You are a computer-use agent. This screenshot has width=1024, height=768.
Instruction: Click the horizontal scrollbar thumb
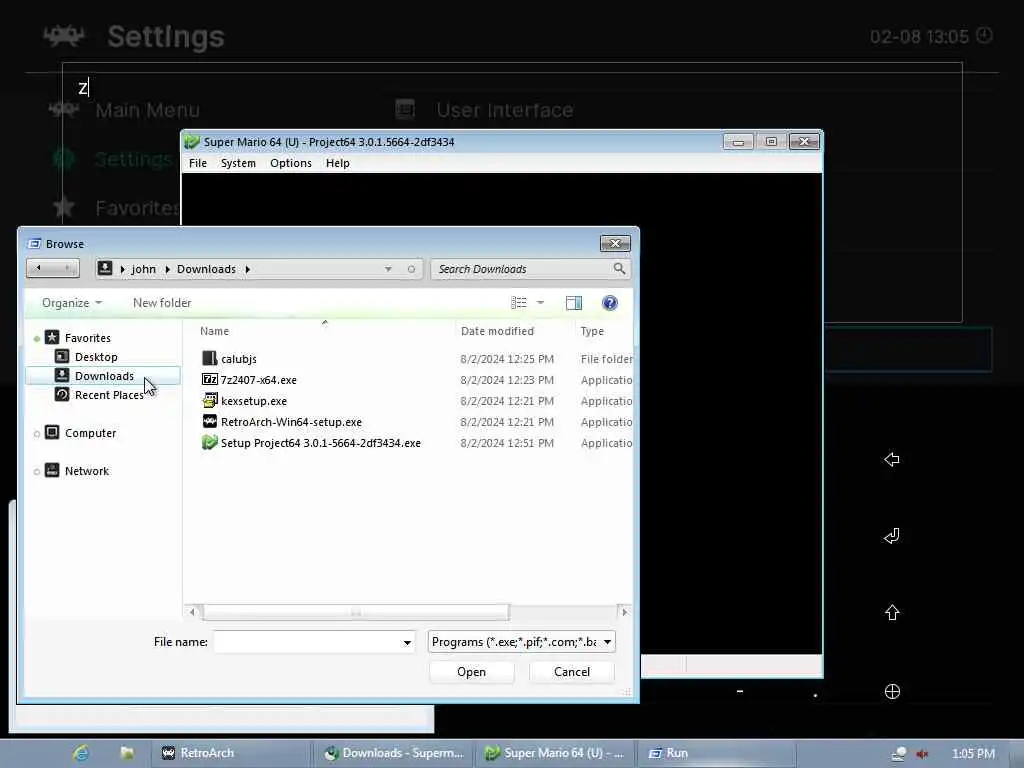click(356, 612)
